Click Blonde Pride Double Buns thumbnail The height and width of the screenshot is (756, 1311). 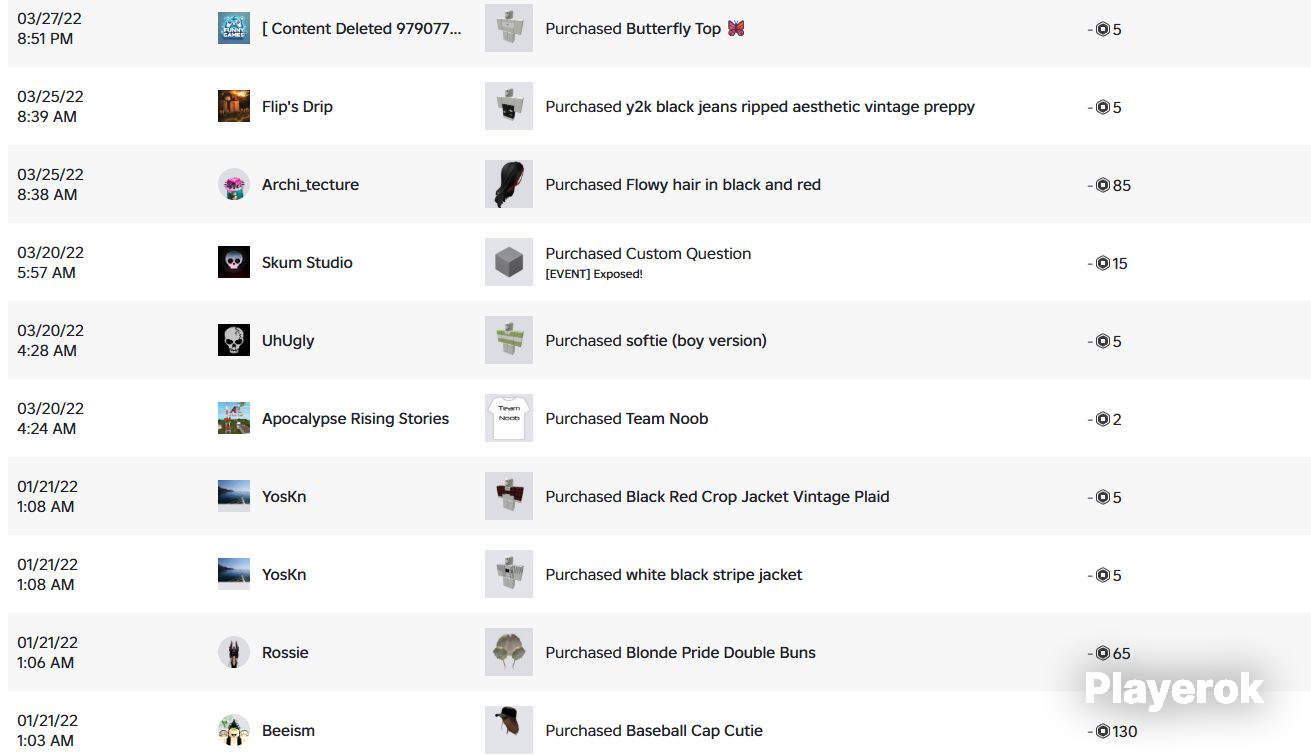coord(509,652)
